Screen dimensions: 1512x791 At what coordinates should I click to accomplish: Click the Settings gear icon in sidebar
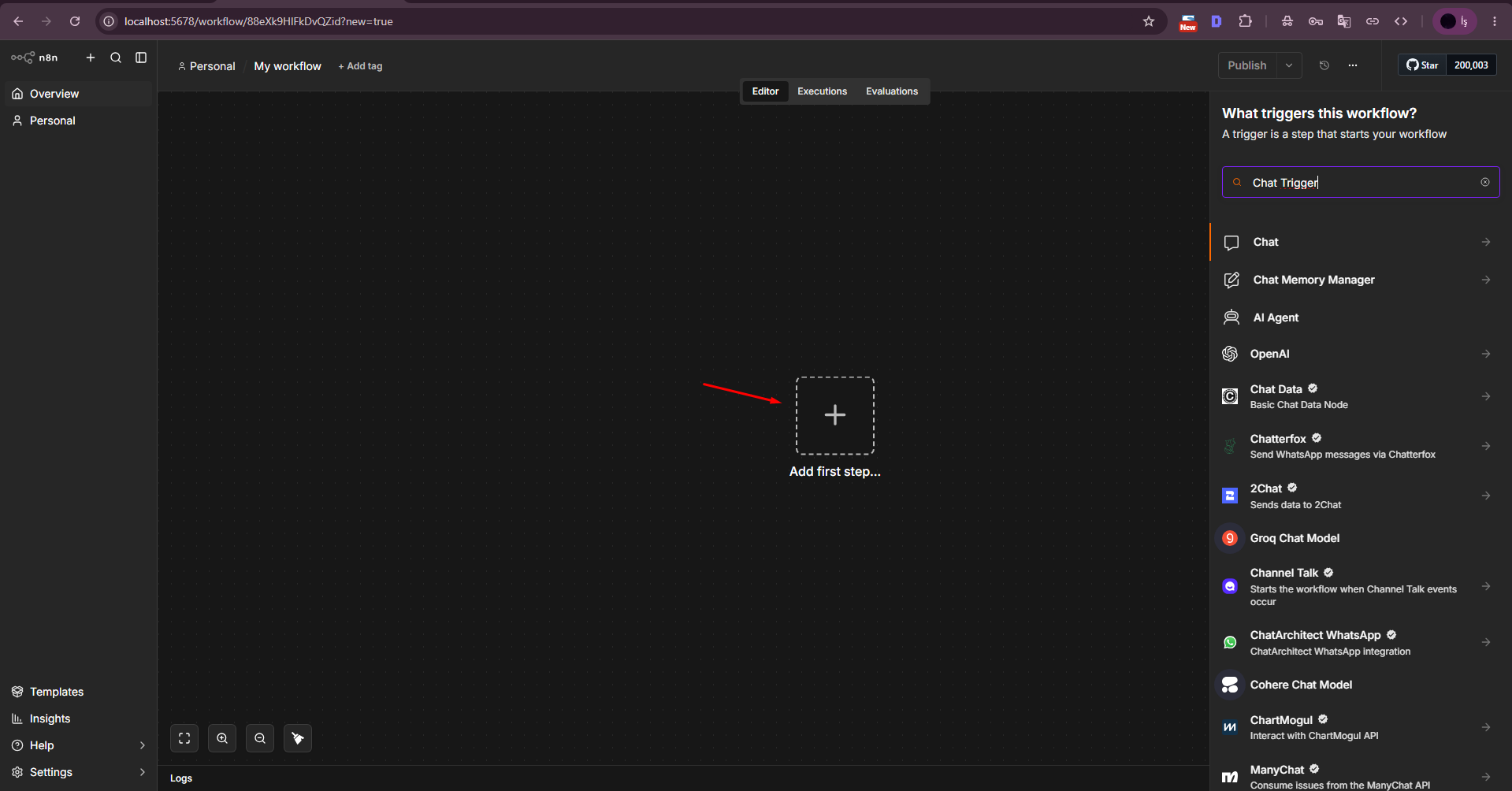click(x=17, y=772)
